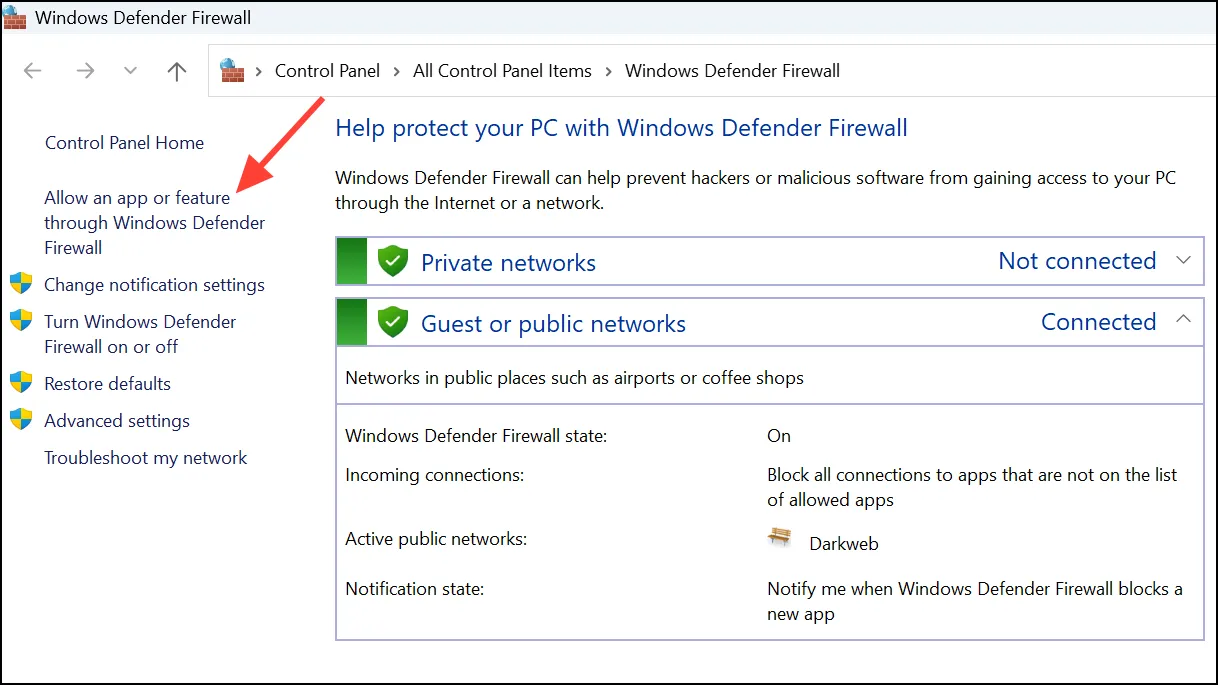The height and width of the screenshot is (685, 1218).
Task: Open chevron menu before Control Panel breadcrumb
Action: point(259,71)
